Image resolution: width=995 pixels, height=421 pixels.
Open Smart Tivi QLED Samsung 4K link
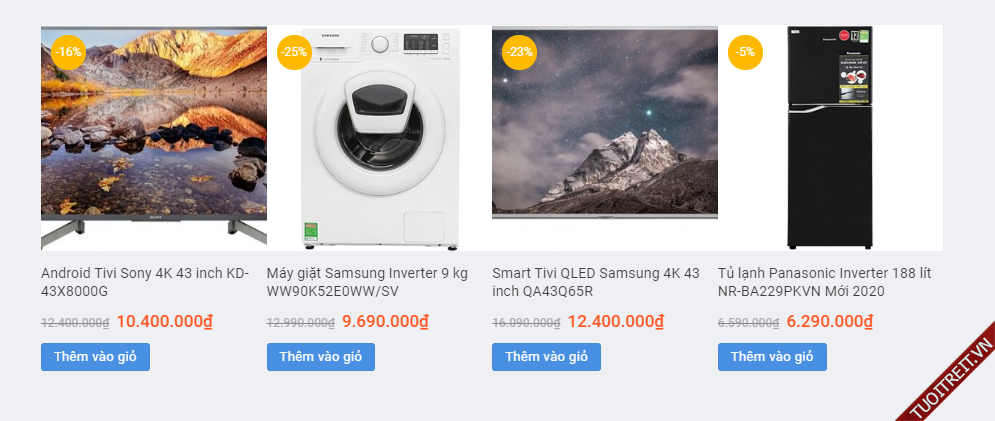596,282
